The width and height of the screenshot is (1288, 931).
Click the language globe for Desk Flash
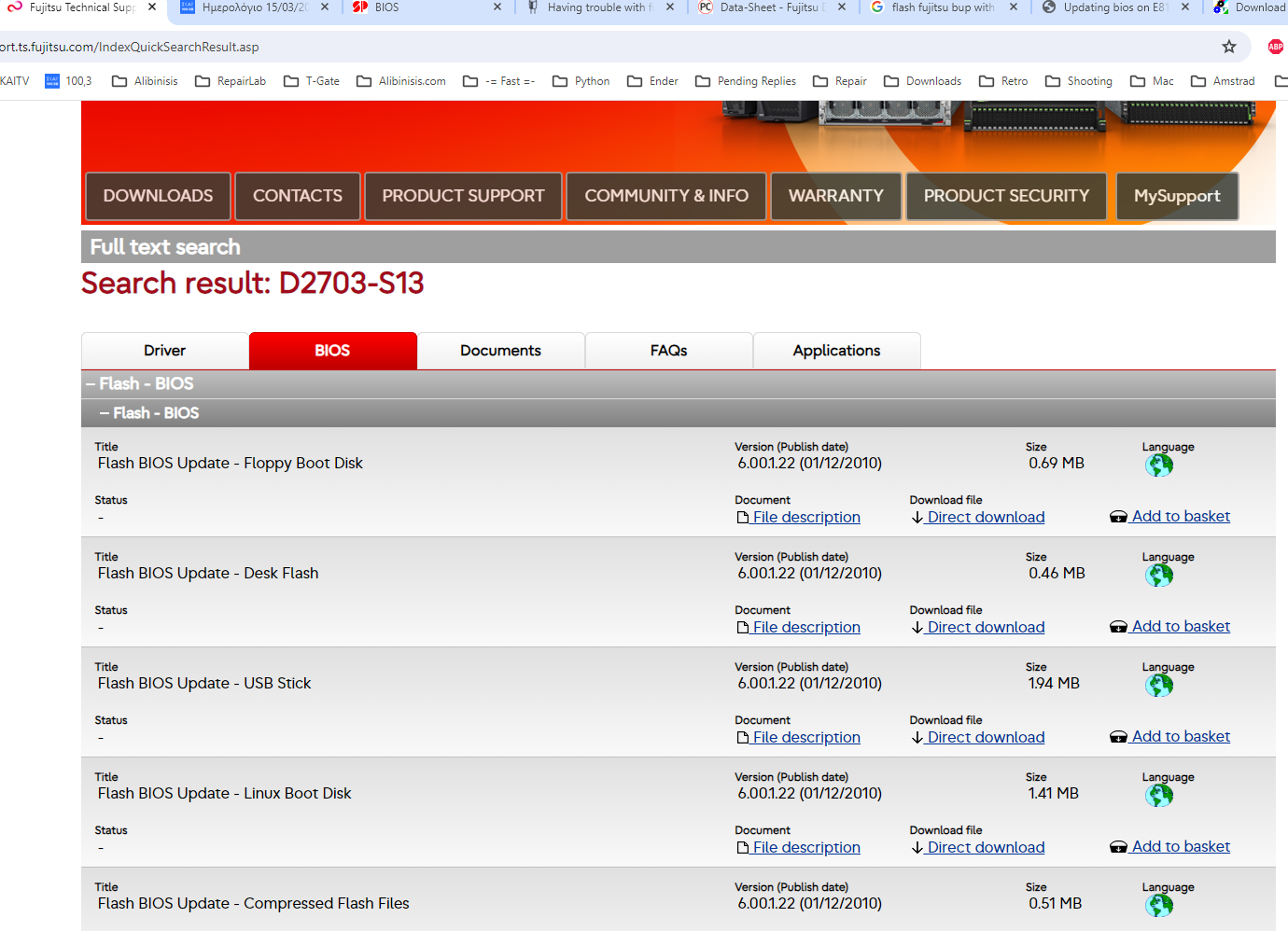coord(1158,576)
